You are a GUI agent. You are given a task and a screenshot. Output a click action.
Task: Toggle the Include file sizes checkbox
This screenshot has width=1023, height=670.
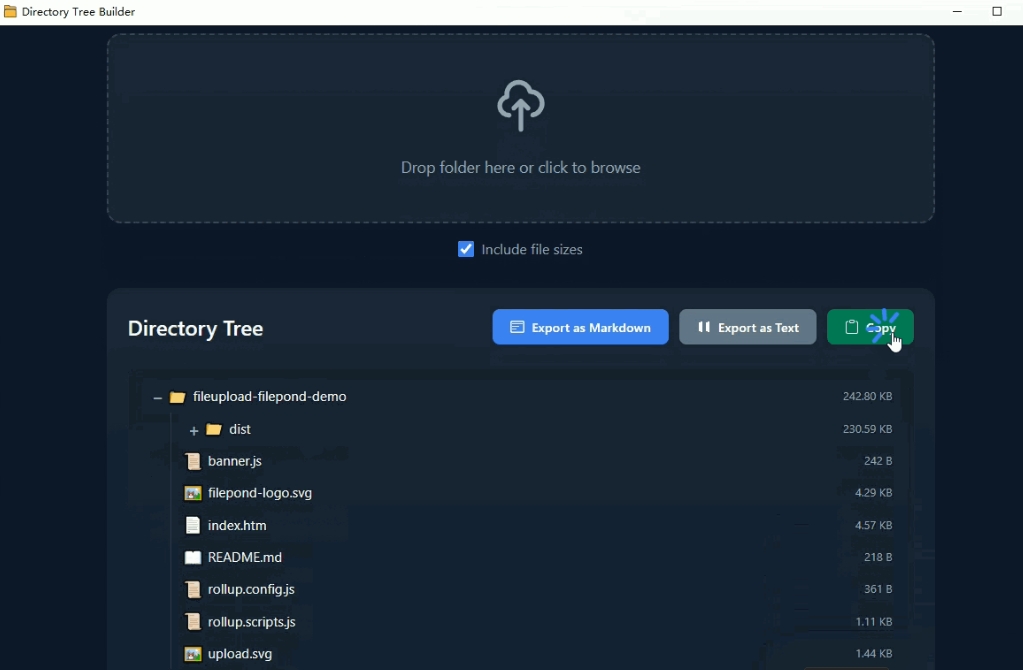[466, 249]
